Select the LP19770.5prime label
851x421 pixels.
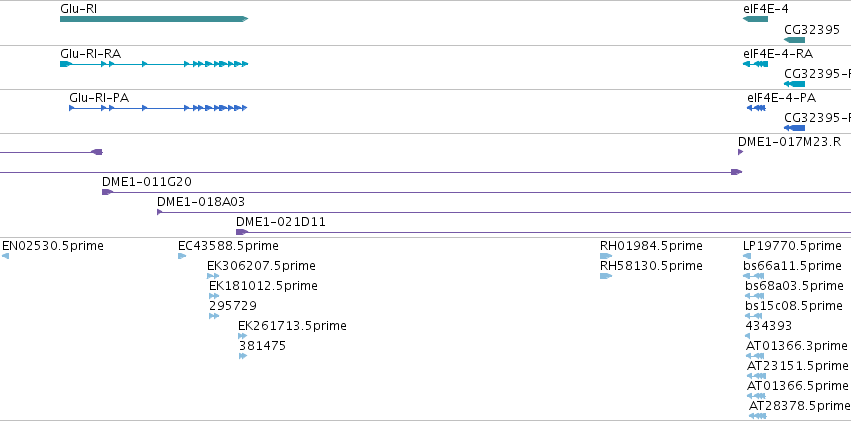point(792,246)
